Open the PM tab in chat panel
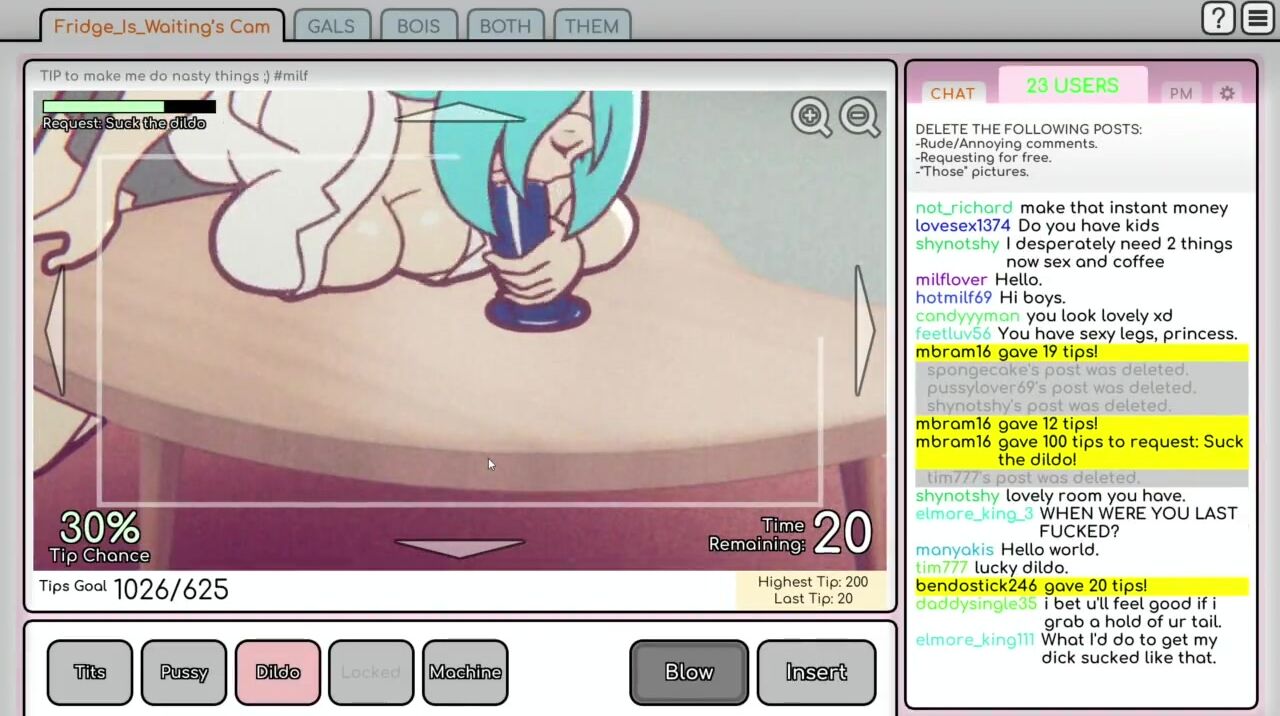Screen dimensions: 1280x716 [1181, 93]
